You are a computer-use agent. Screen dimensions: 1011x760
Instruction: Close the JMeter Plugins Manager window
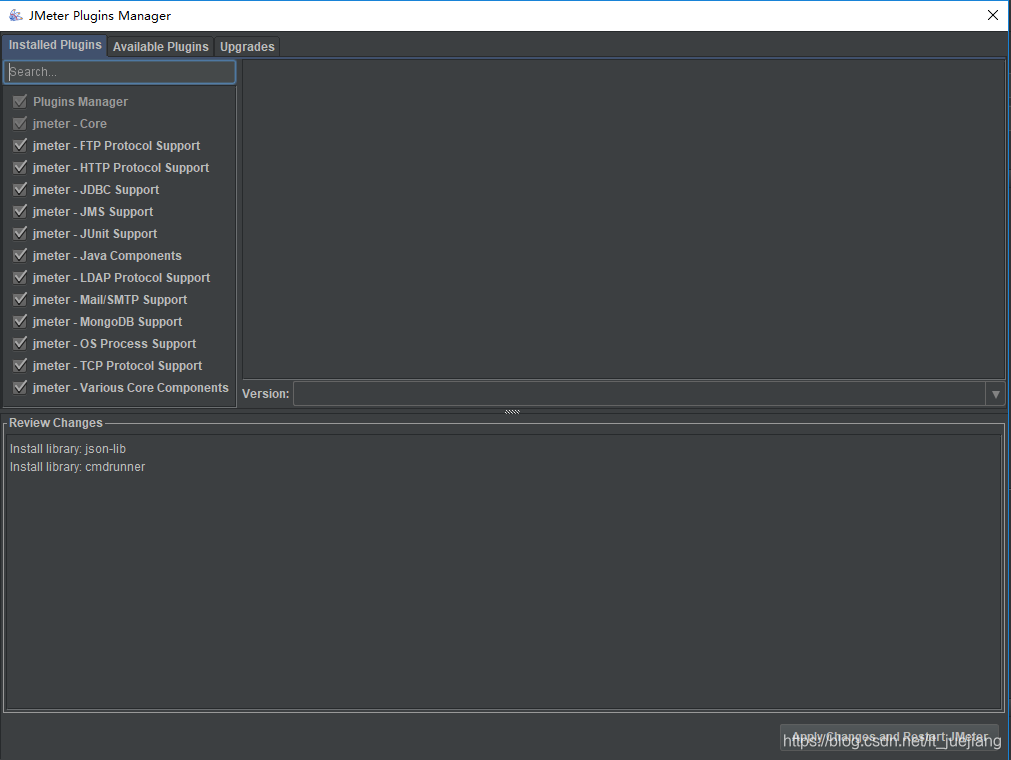click(x=993, y=15)
